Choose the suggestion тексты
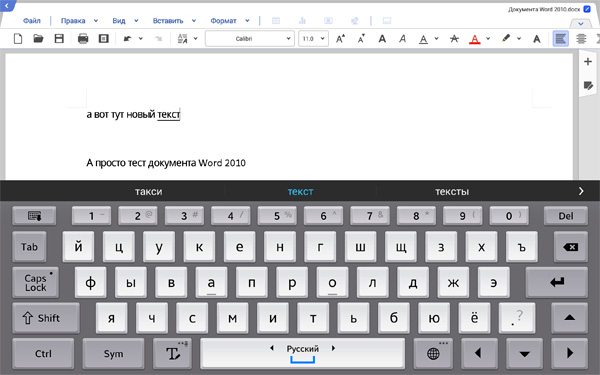This screenshot has width=600, height=375. click(x=452, y=191)
